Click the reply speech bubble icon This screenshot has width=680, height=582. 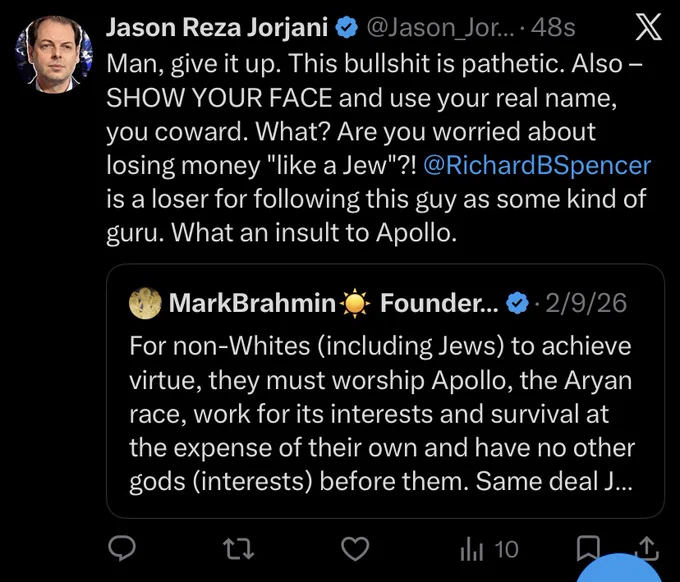122,549
